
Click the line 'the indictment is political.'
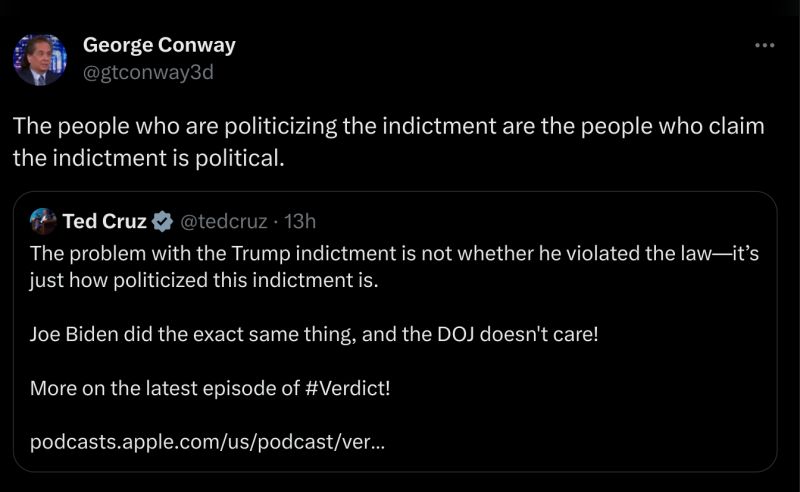[x=148, y=158]
